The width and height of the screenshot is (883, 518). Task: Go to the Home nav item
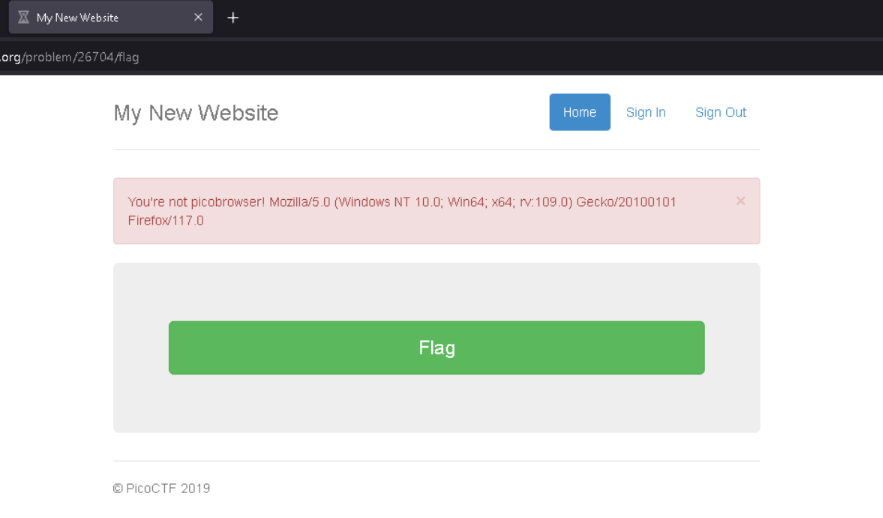pos(579,113)
